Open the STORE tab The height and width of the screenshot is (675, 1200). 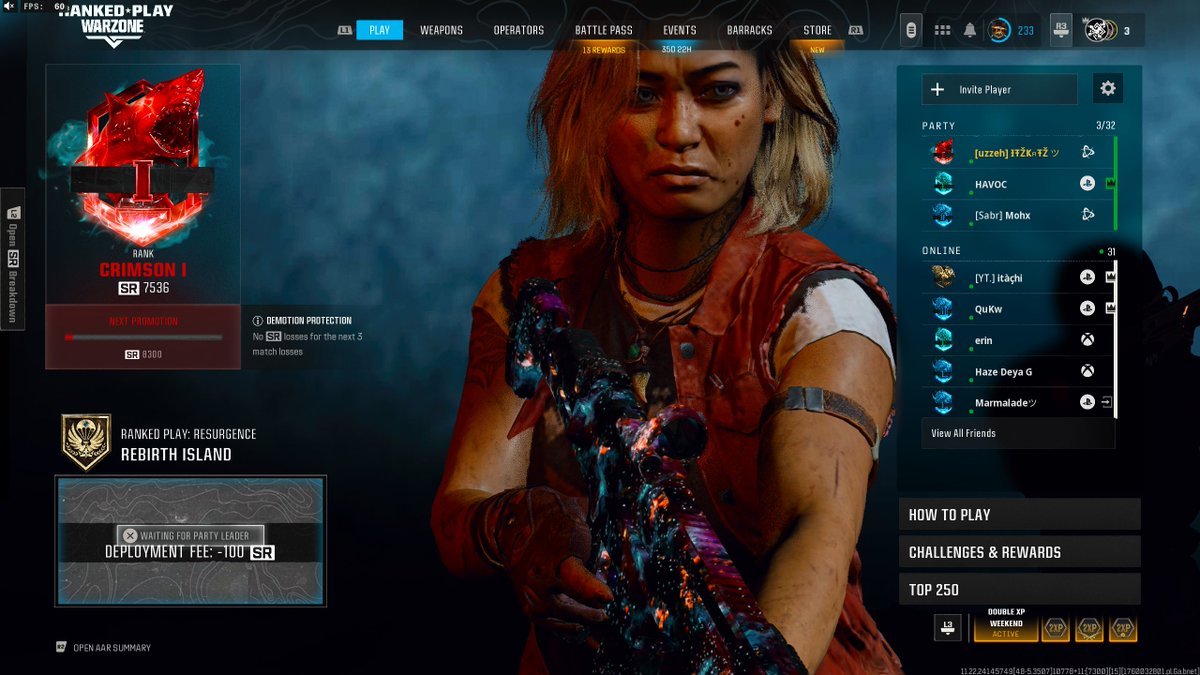[x=817, y=30]
